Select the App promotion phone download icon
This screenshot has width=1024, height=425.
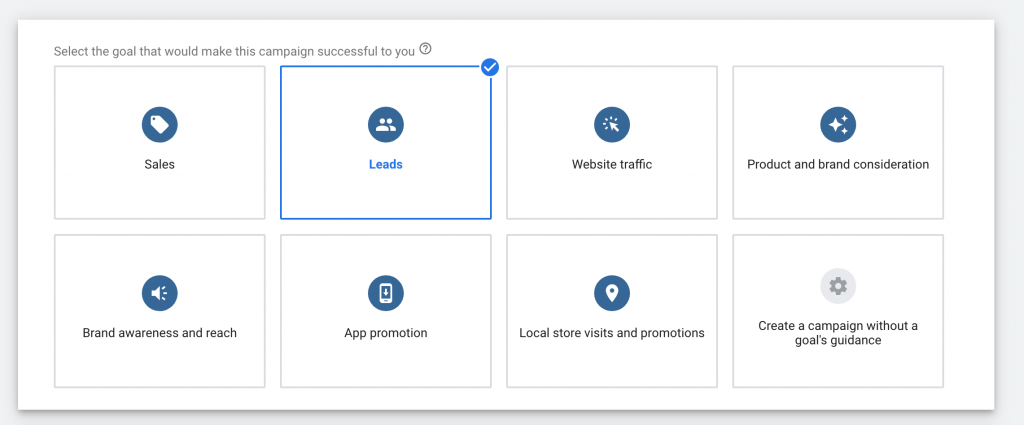pos(385,293)
